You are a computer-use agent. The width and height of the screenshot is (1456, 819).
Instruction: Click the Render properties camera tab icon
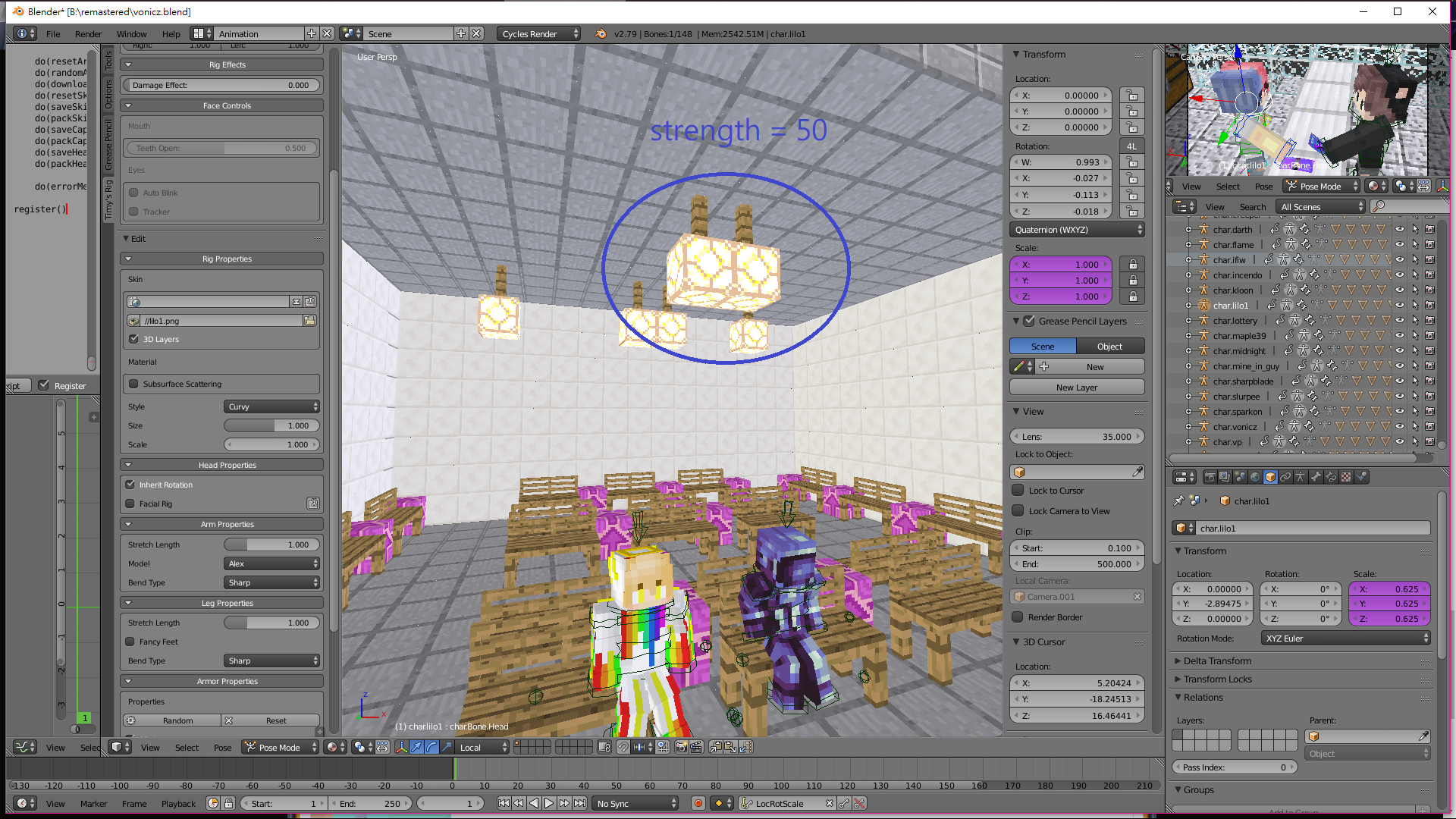[x=1210, y=477]
